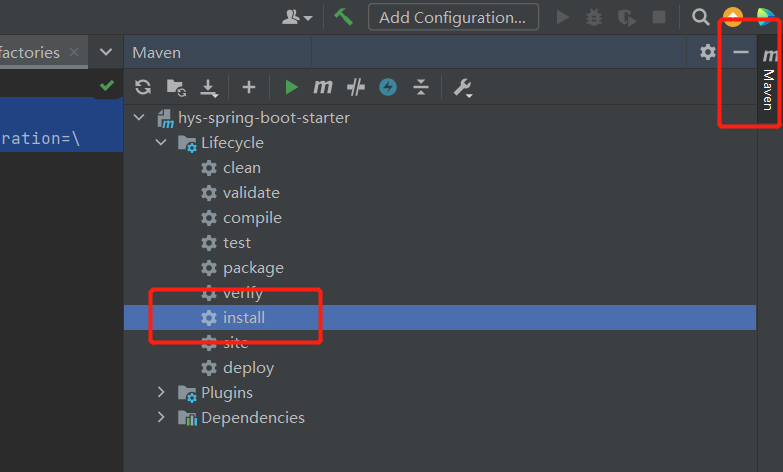Click the Debug bug icon
The image size is (783, 472).
(x=594, y=18)
